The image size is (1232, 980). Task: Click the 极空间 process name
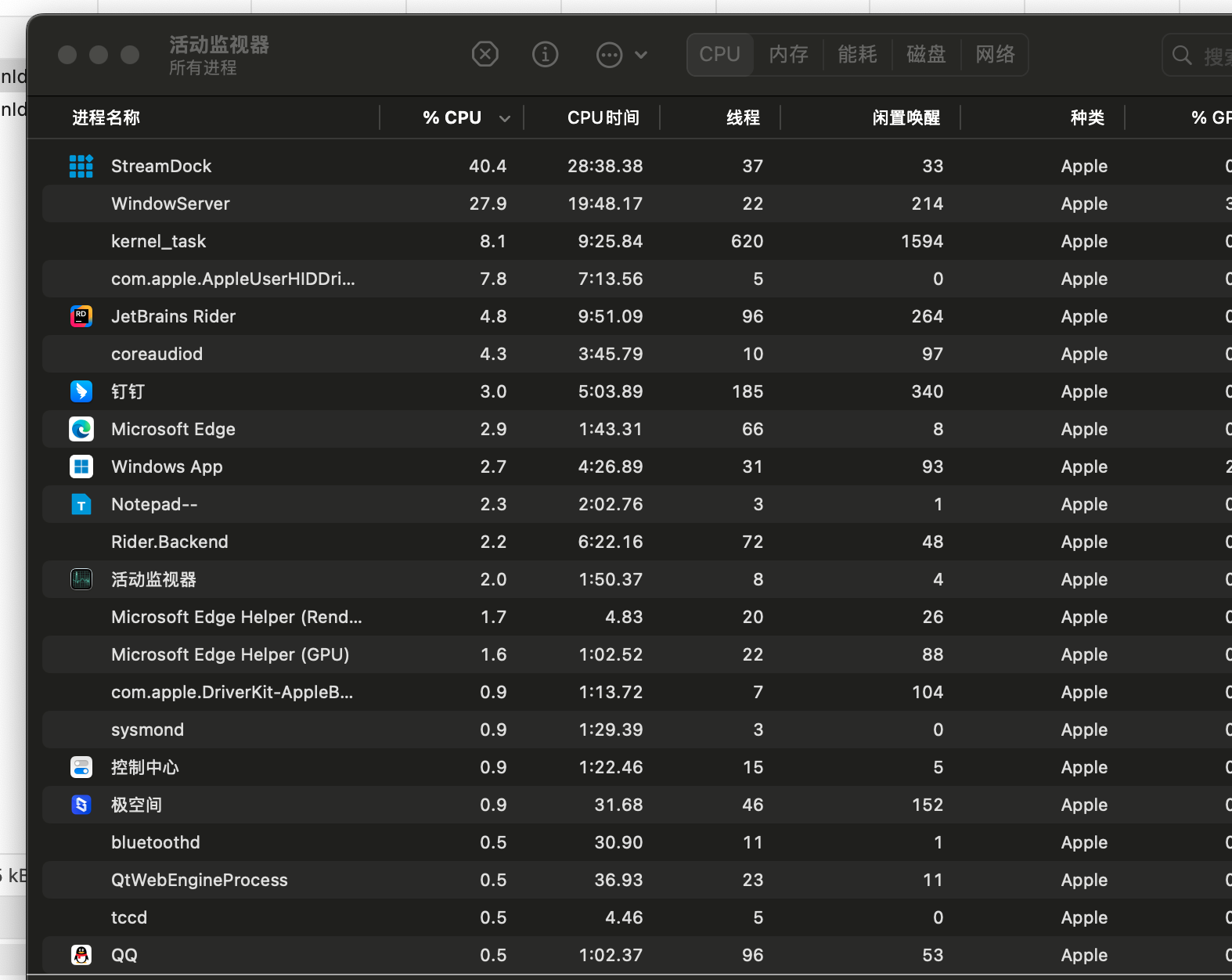136,805
